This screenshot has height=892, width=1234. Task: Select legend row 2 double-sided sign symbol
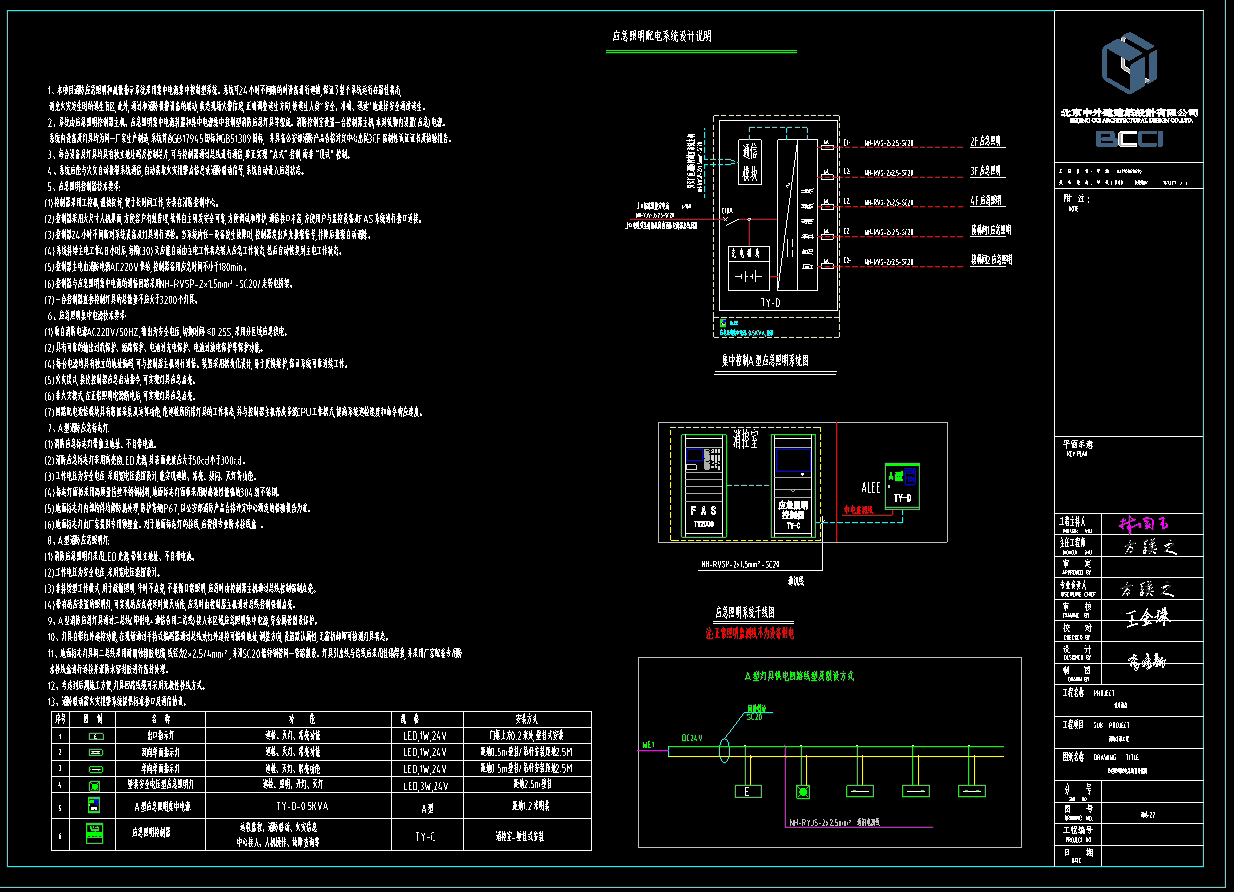tap(95, 752)
